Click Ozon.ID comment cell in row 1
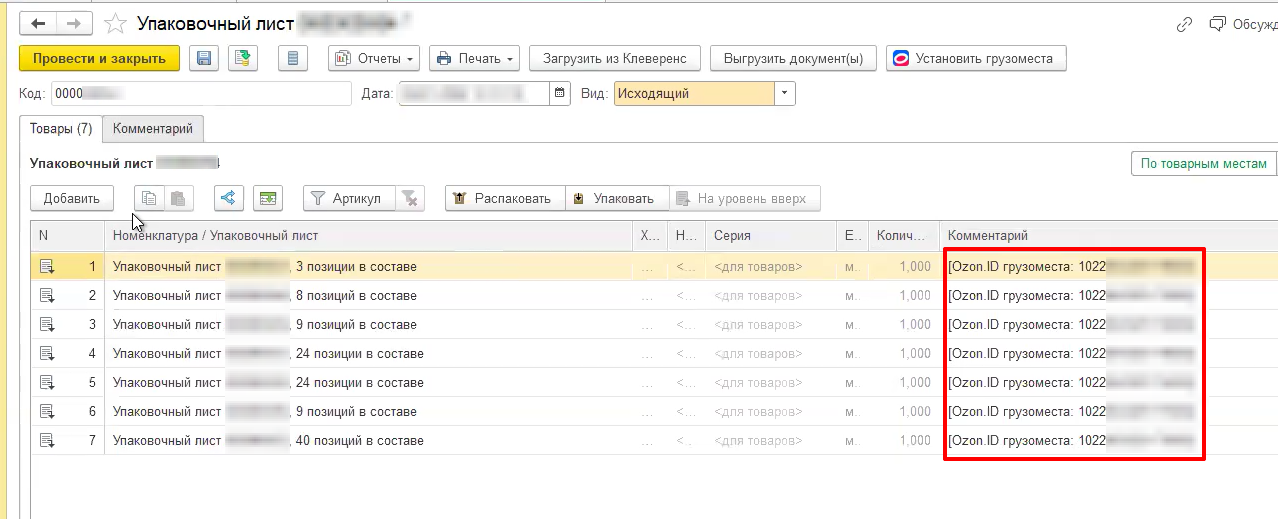Screen dimensions: 1278x519 click(1108, 267)
